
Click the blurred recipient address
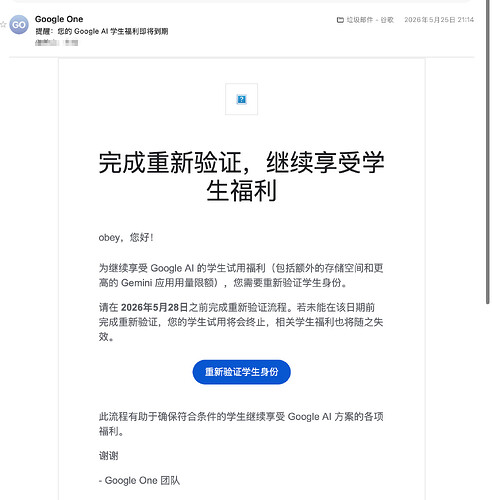tap(56, 43)
